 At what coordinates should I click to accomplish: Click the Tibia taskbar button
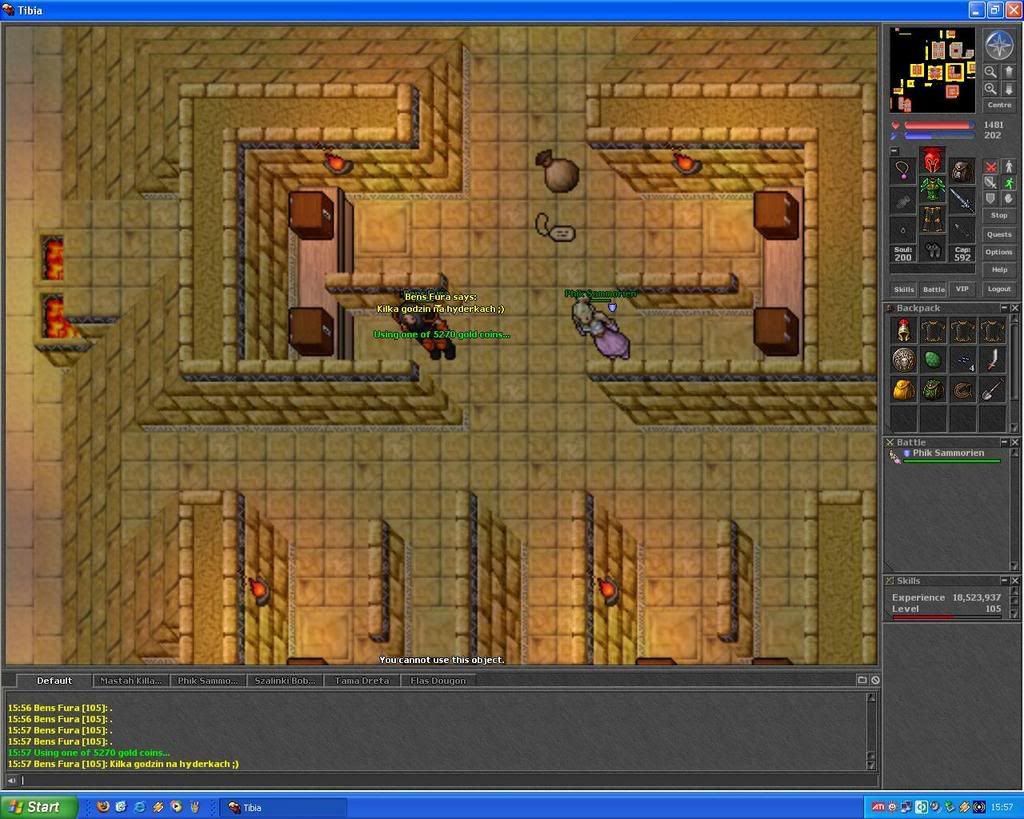point(282,808)
